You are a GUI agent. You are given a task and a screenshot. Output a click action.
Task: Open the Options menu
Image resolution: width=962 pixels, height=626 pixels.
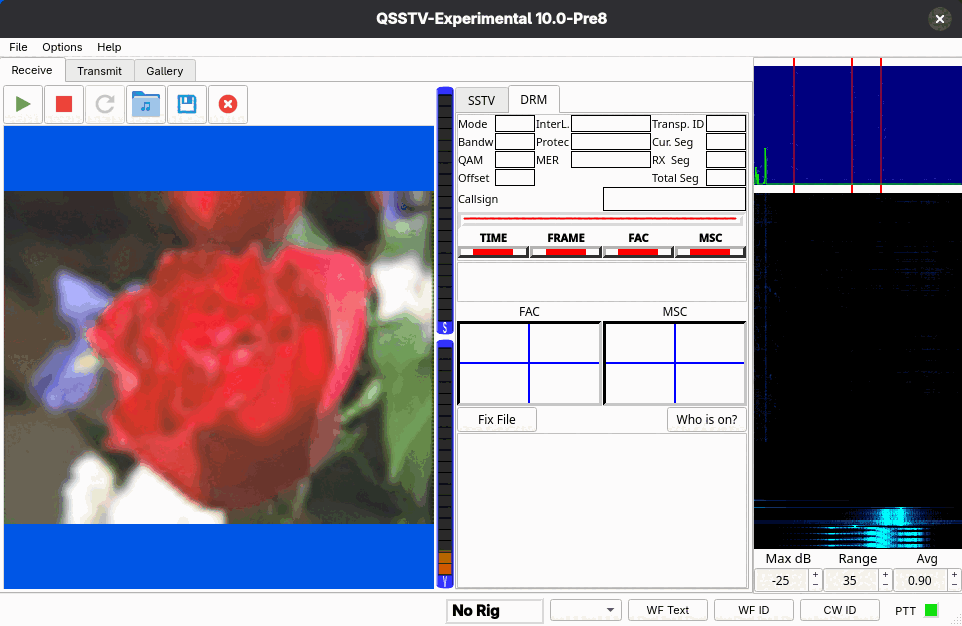point(62,47)
